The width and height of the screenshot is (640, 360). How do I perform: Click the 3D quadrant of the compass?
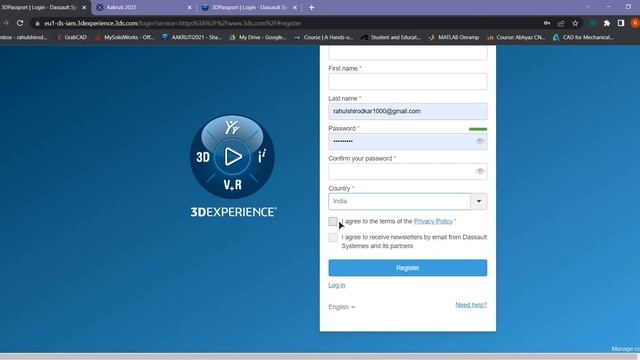pyautogui.click(x=203, y=157)
